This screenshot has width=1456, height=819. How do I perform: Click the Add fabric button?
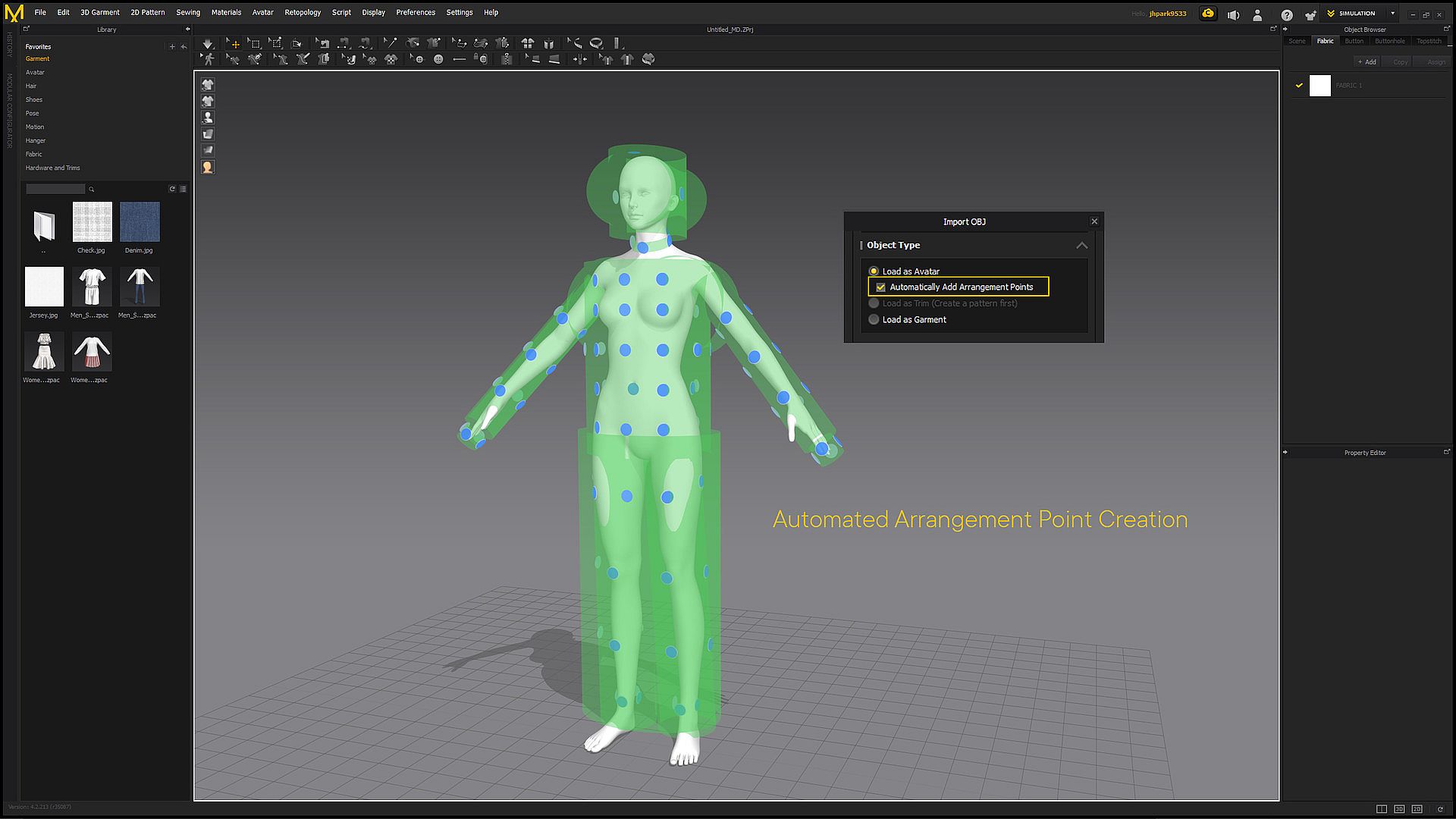[1367, 62]
